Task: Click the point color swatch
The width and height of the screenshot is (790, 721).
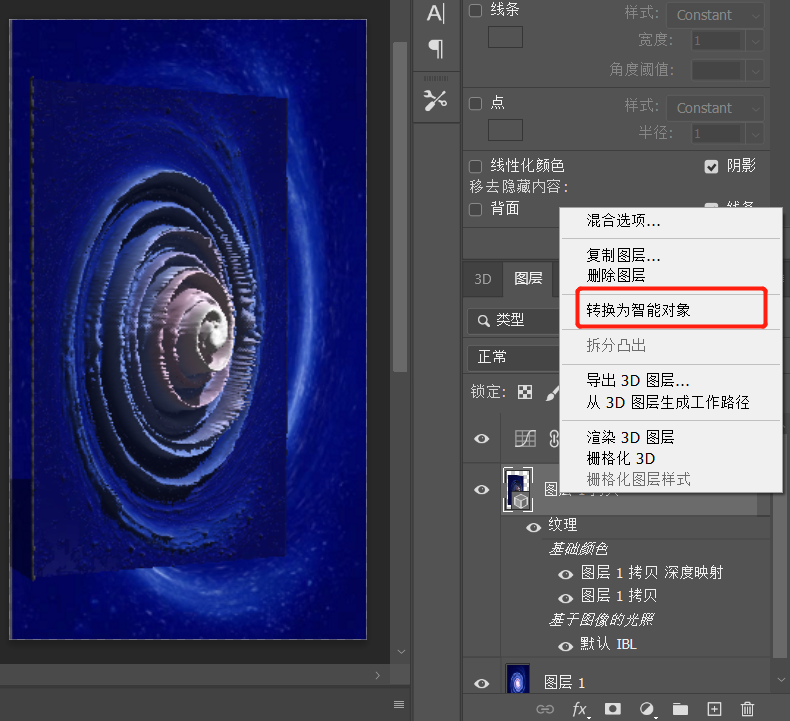Action: tap(505, 130)
